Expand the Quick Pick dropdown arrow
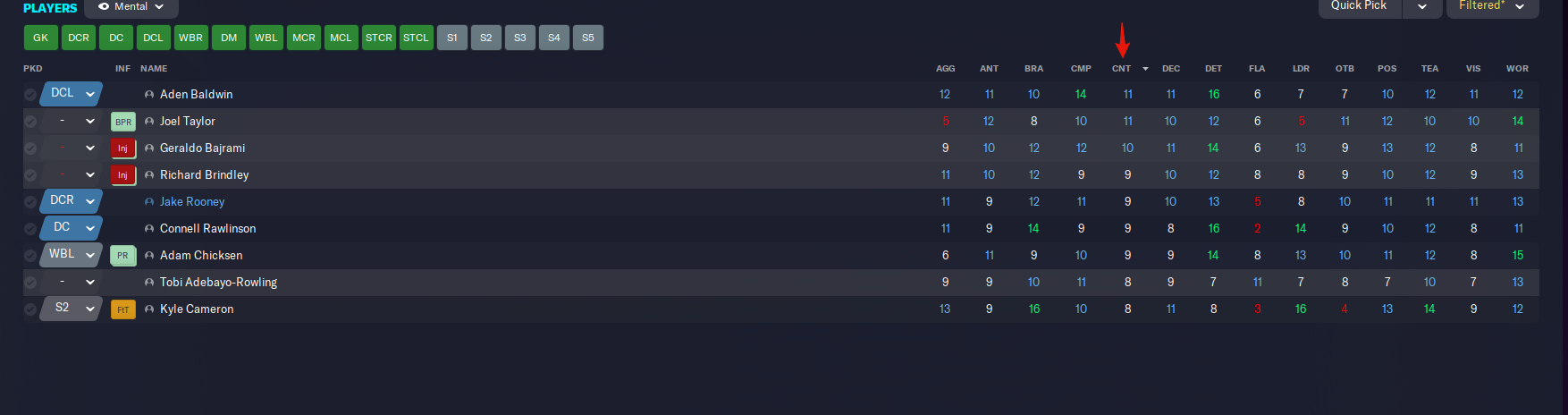 point(1422,6)
